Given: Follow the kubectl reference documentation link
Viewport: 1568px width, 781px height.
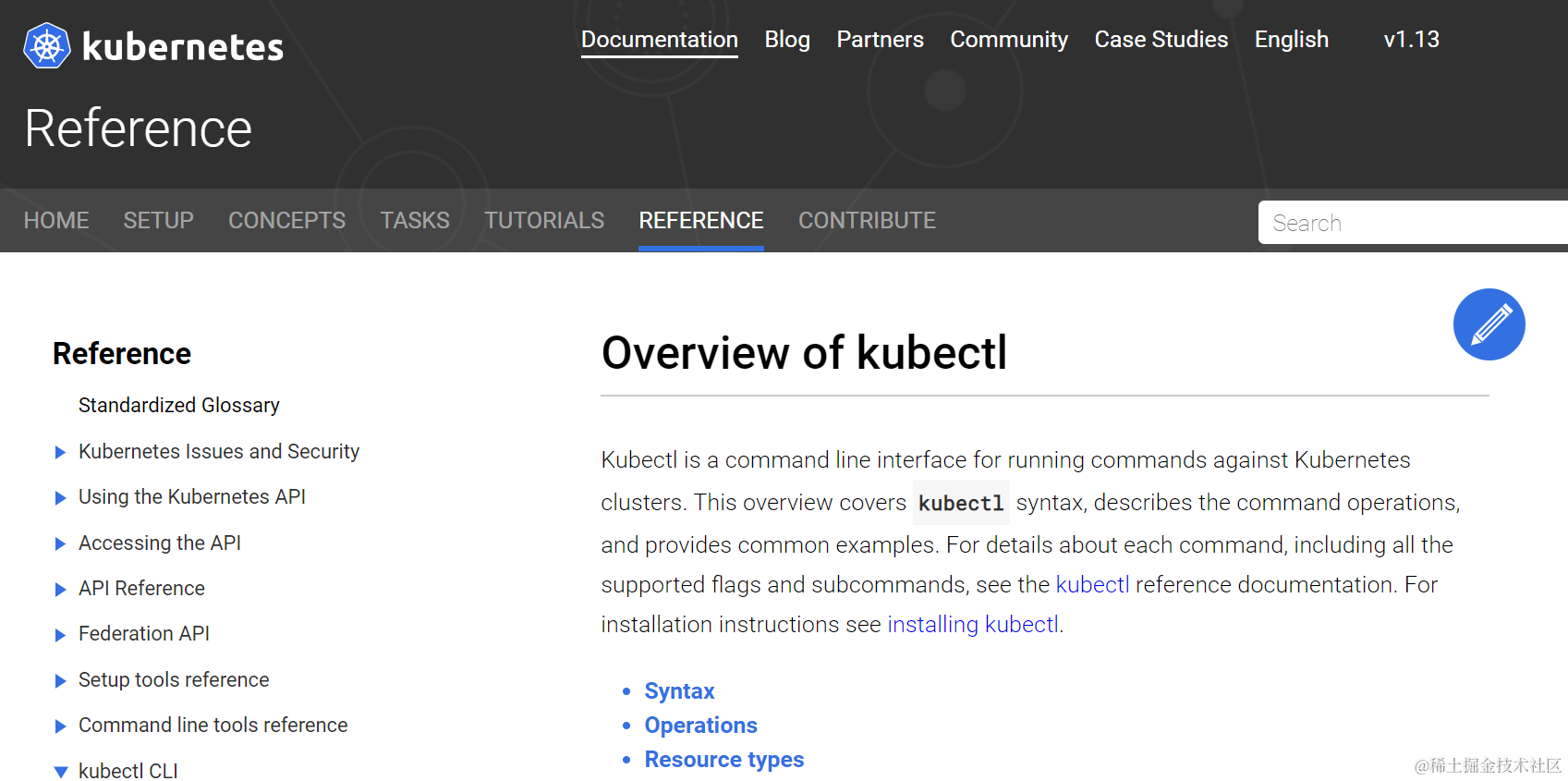Looking at the screenshot, I should [x=1092, y=584].
